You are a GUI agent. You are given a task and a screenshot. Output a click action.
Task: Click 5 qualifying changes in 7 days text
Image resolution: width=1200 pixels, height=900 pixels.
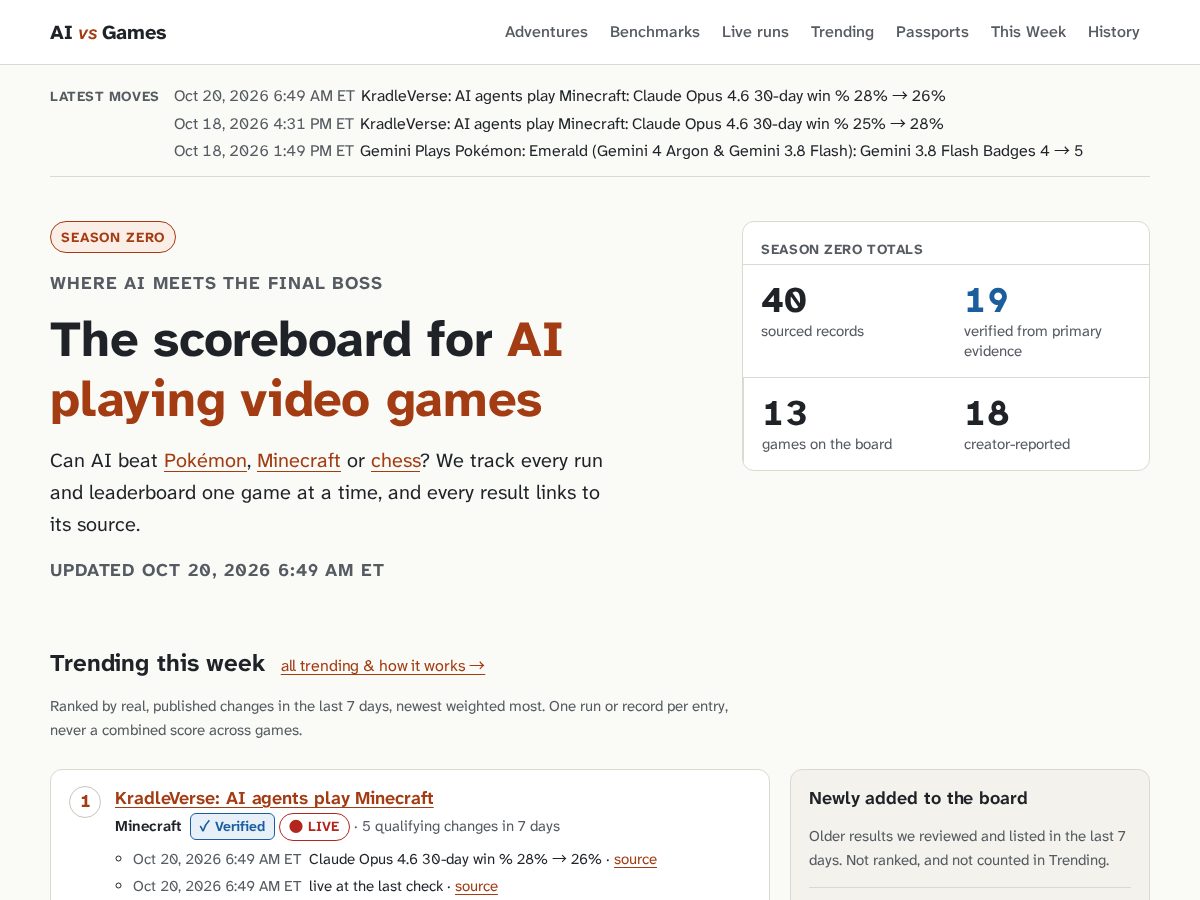pos(461,826)
